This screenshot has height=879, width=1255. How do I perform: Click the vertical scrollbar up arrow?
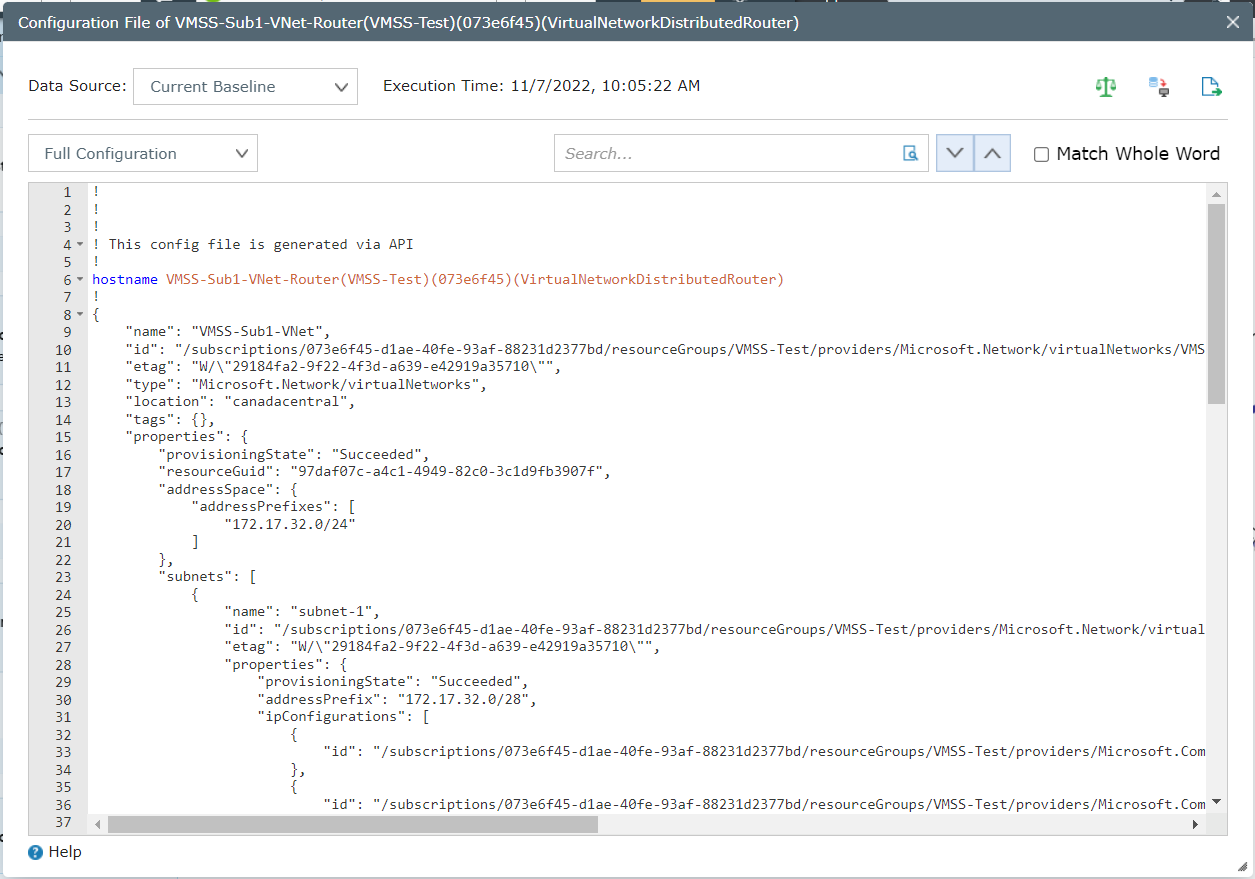pos(1216,193)
